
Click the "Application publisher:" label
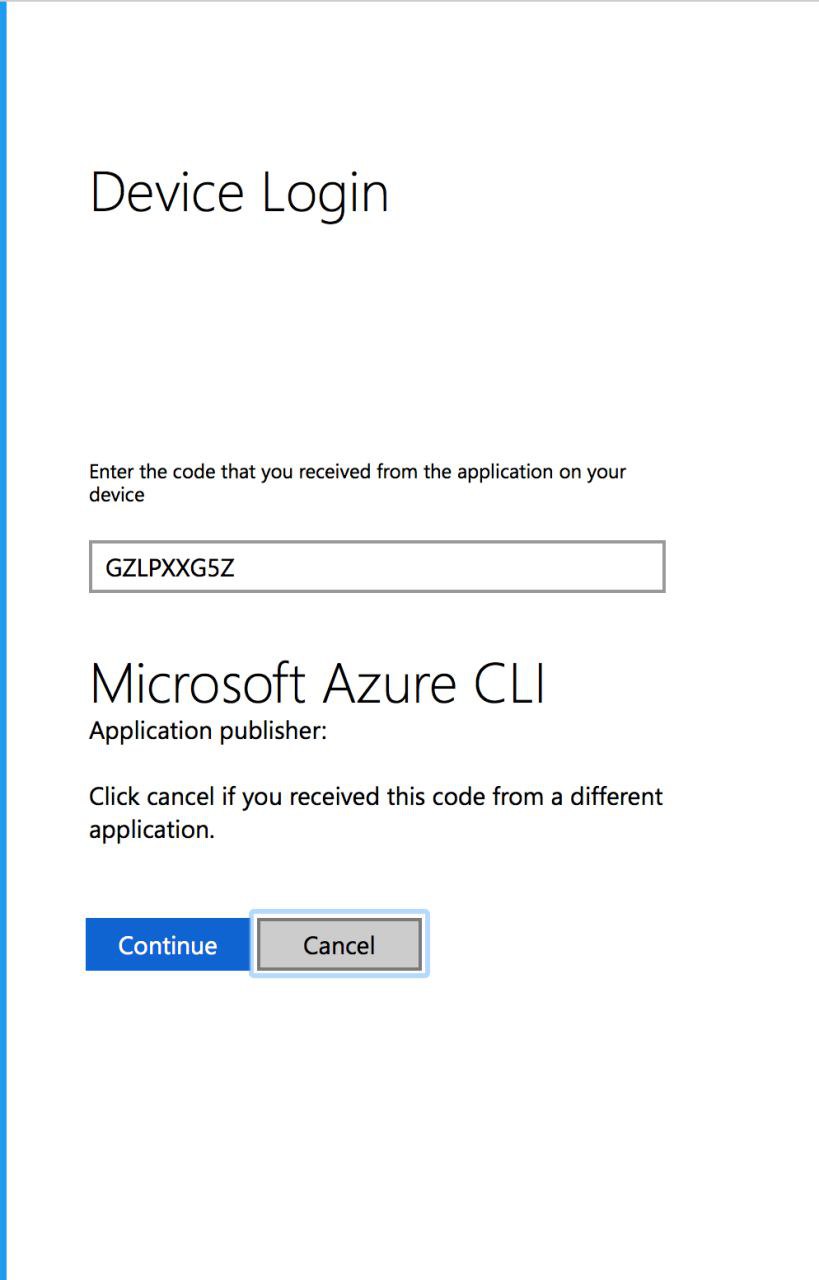(208, 731)
